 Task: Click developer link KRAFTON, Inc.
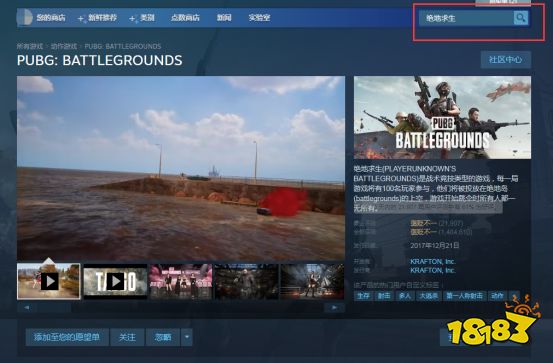click(433, 262)
